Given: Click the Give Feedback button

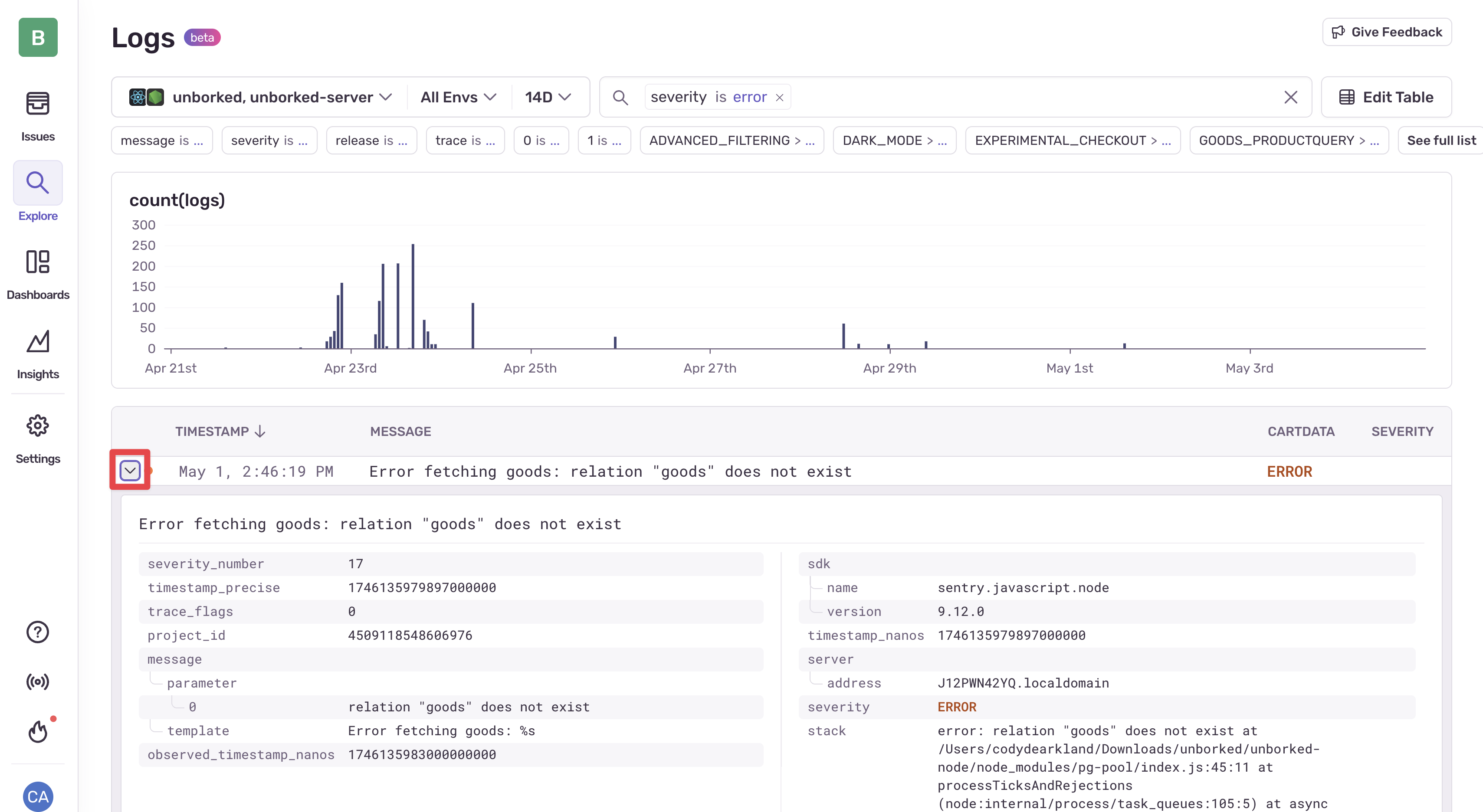Looking at the screenshot, I should (1386, 32).
